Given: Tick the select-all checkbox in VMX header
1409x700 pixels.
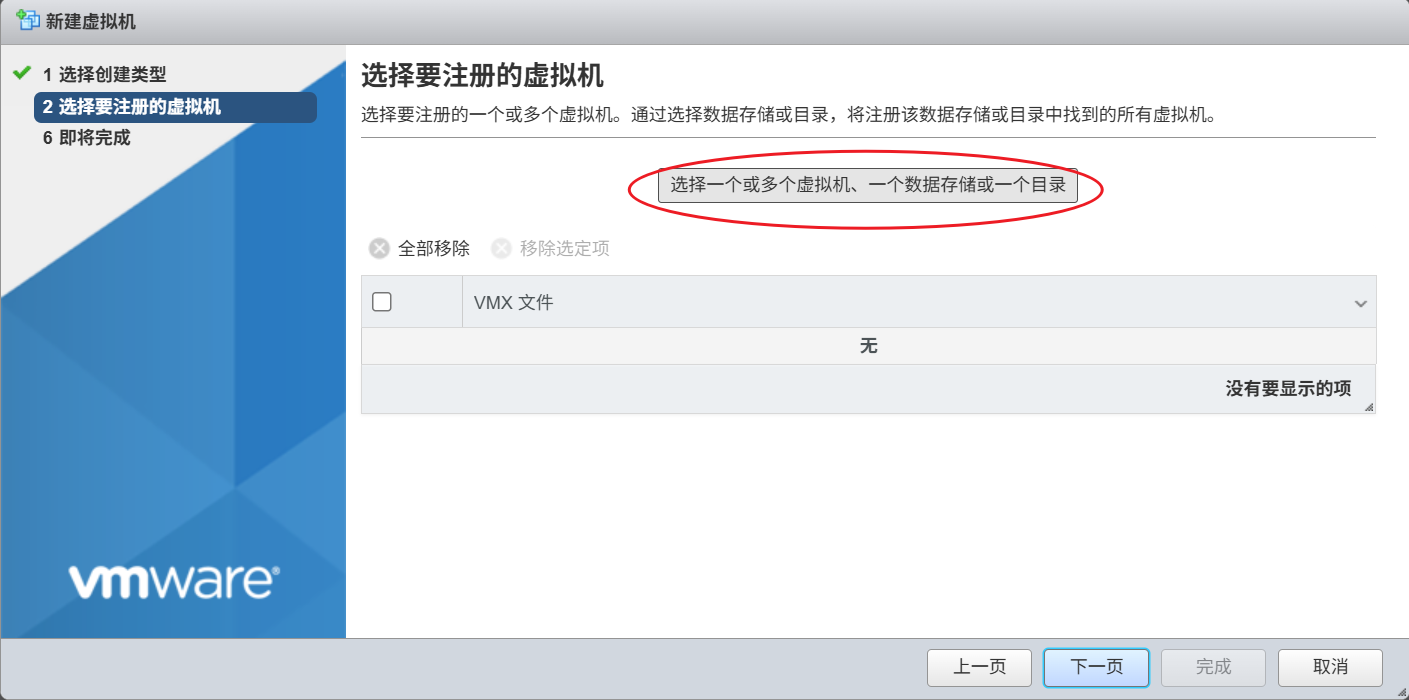Looking at the screenshot, I should tap(381, 302).
